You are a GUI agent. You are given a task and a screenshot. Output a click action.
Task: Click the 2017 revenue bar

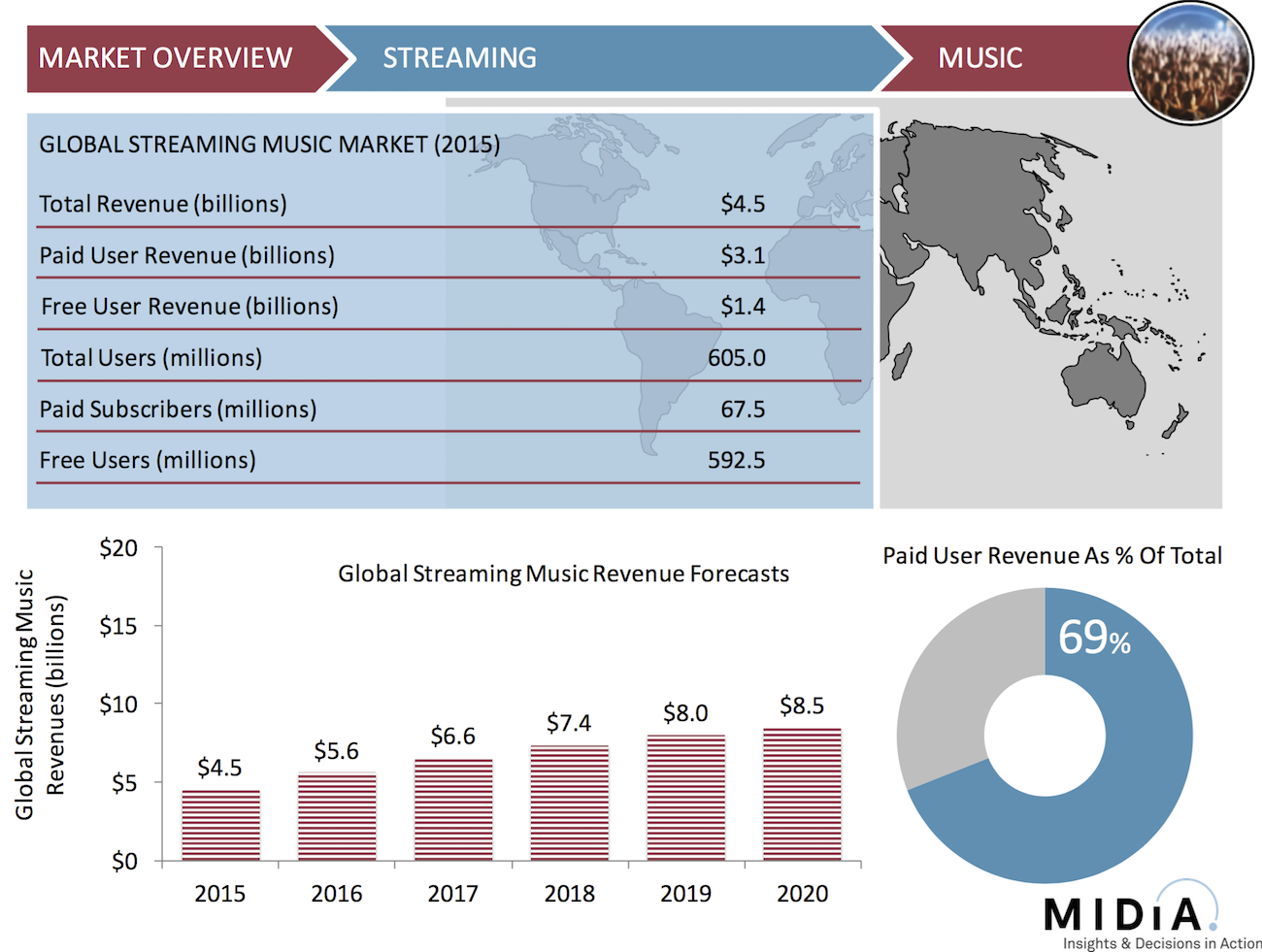[453, 809]
